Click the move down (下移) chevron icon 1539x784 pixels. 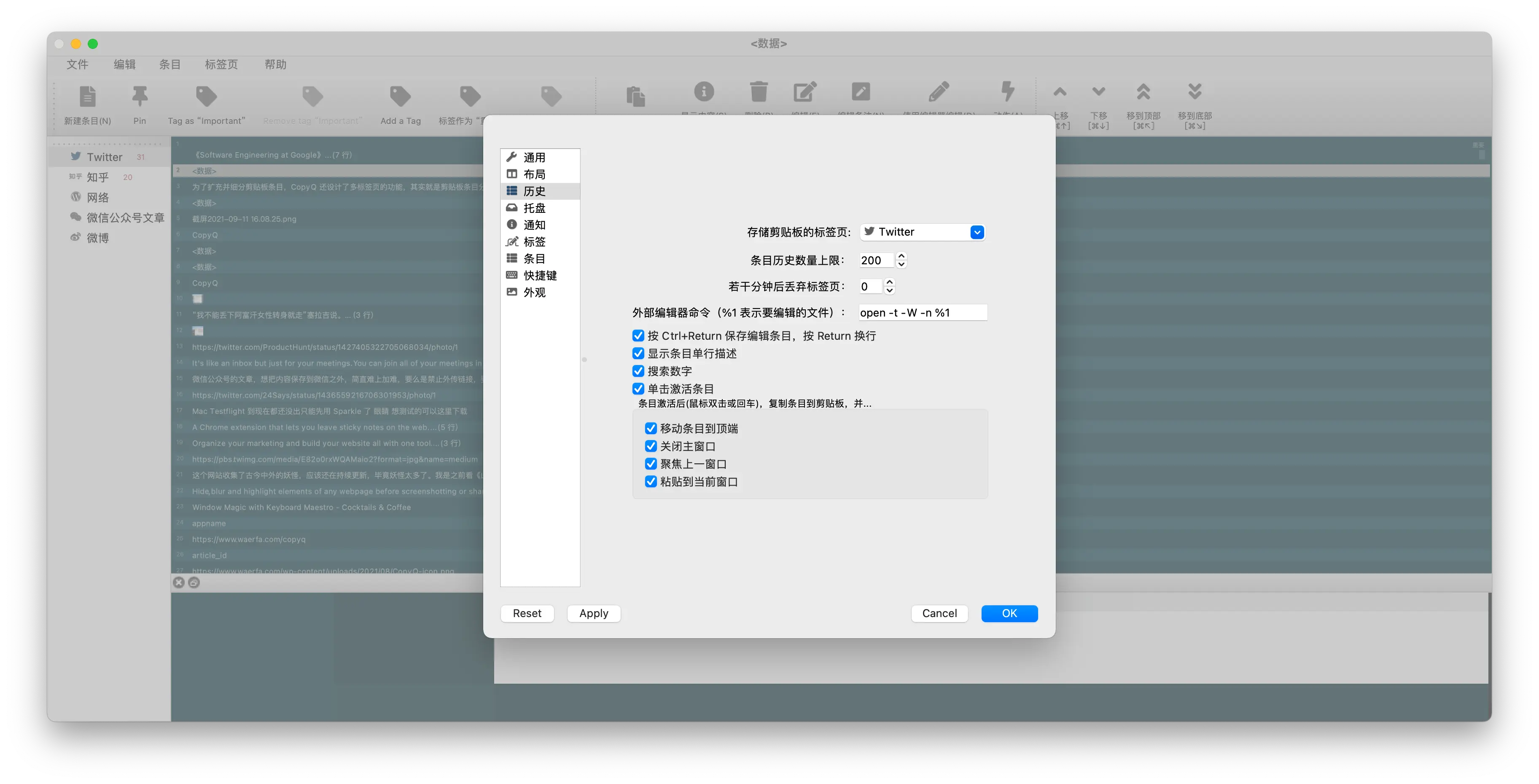1098,92
